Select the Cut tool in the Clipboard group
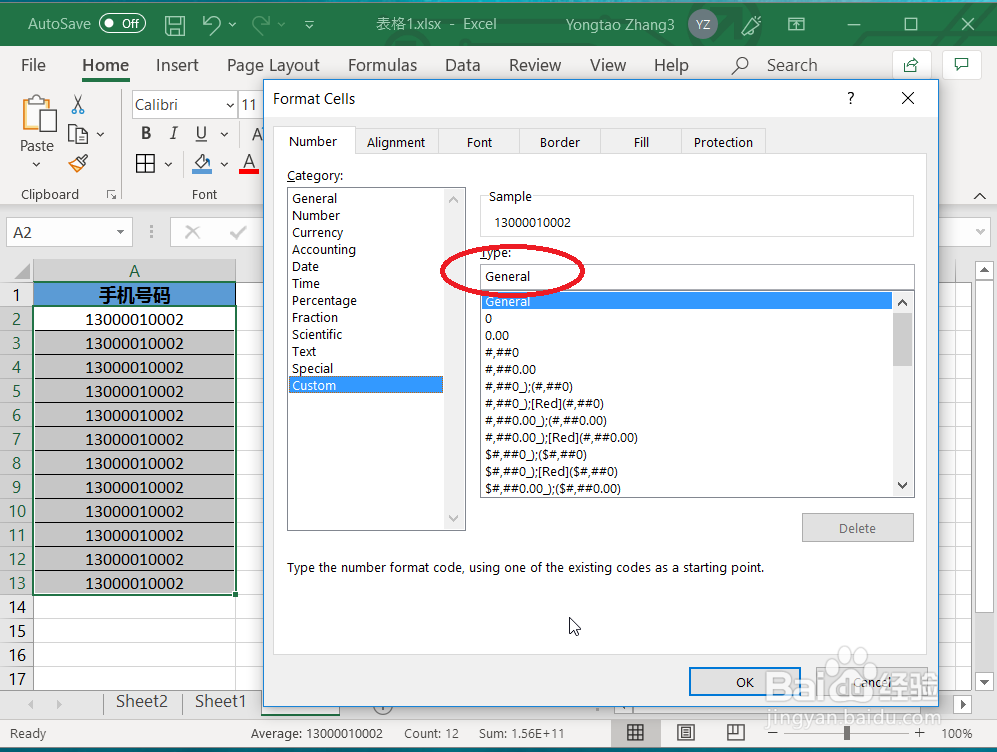The width and height of the screenshot is (997, 752). point(76,103)
